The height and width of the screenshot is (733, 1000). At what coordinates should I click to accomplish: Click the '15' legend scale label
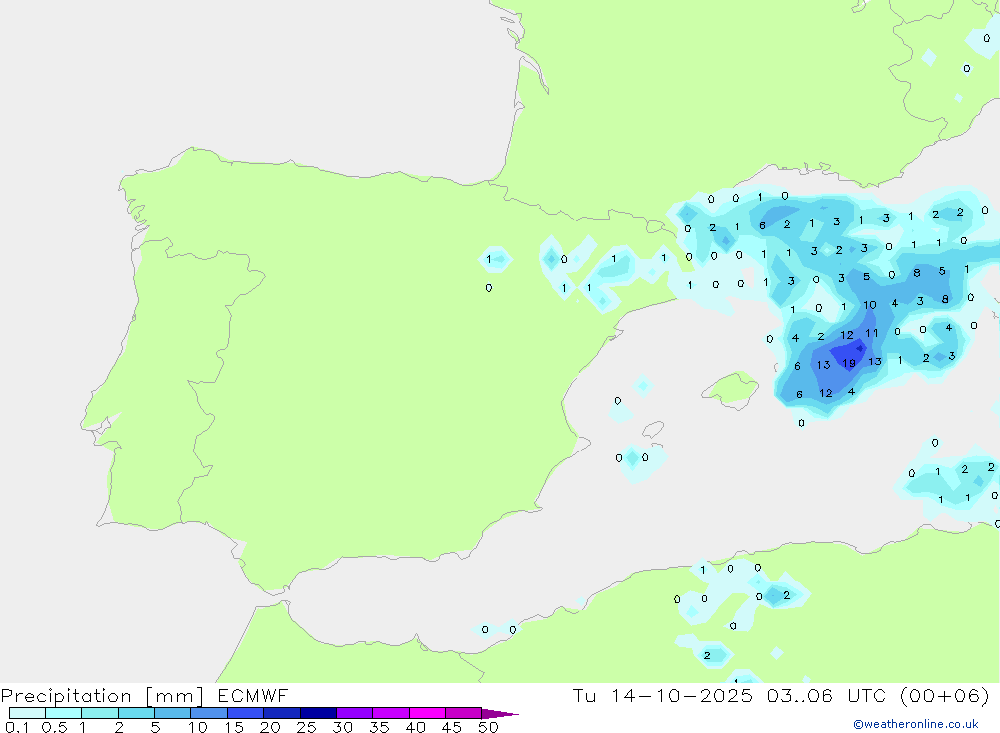coord(233,727)
